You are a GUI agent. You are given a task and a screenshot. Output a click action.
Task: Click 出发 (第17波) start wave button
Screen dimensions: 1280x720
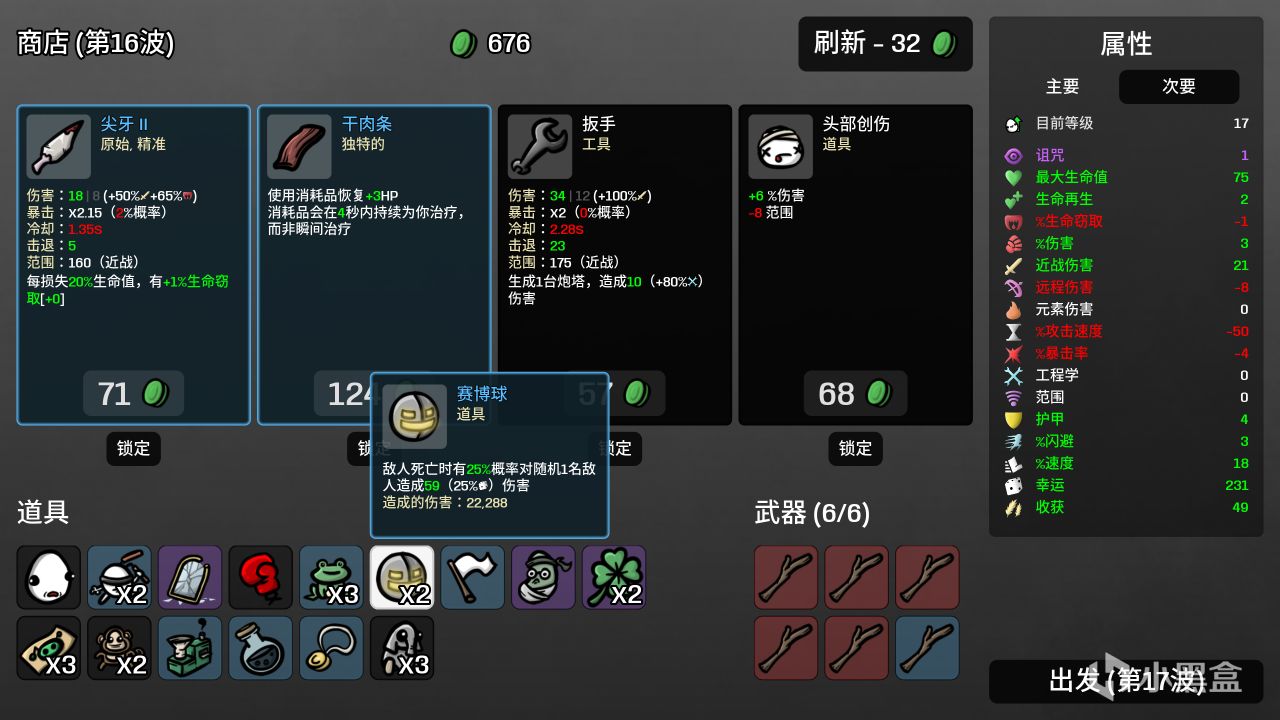pyautogui.click(x=1126, y=681)
